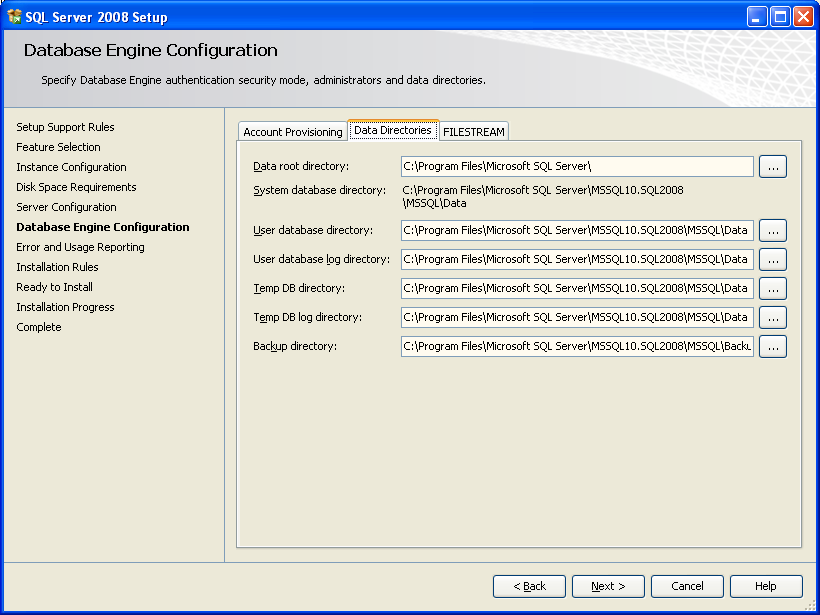Click the Complete step in sidebar
This screenshot has width=820, height=615.
click(x=39, y=327)
